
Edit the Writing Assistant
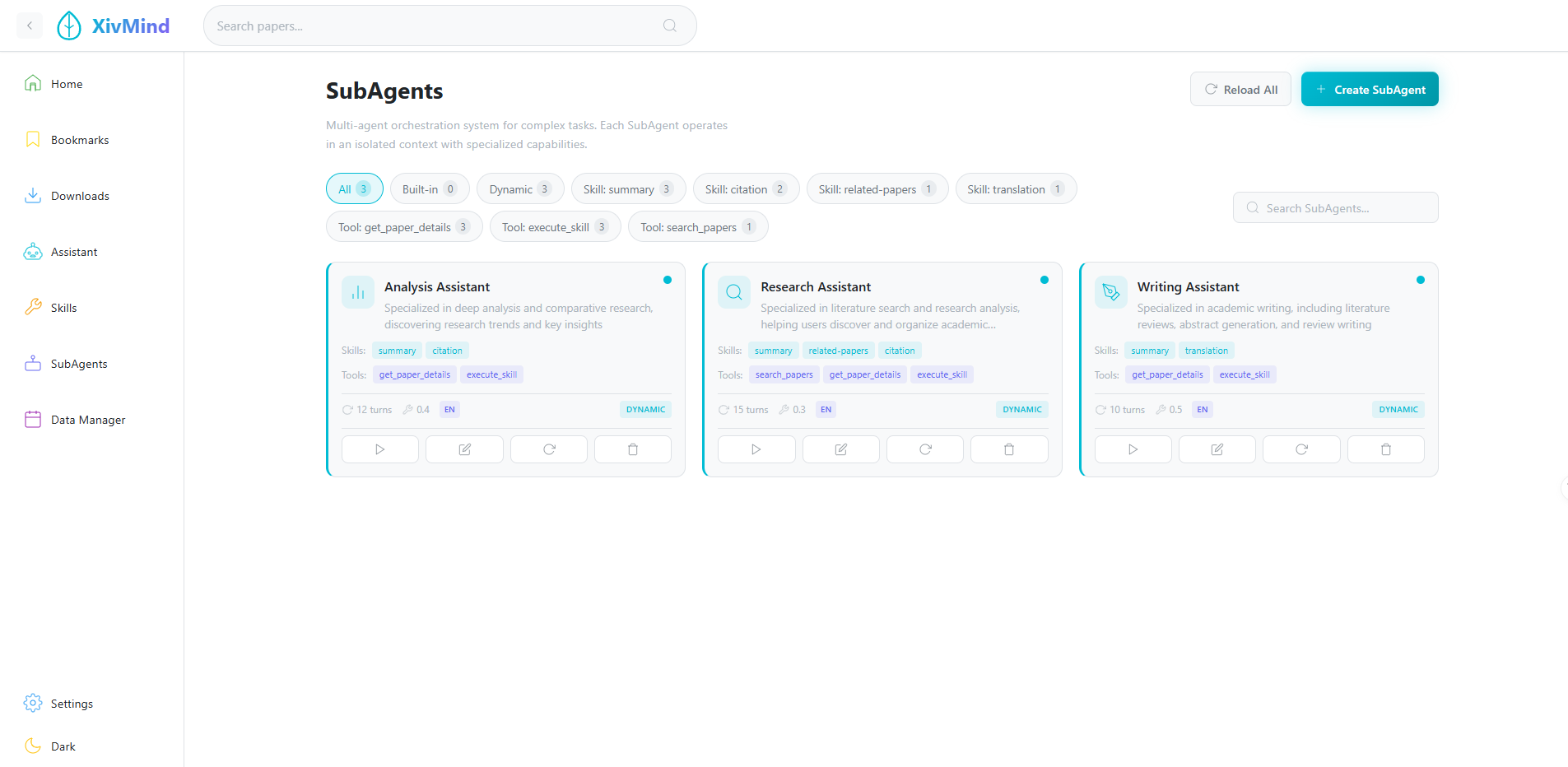(1217, 449)
